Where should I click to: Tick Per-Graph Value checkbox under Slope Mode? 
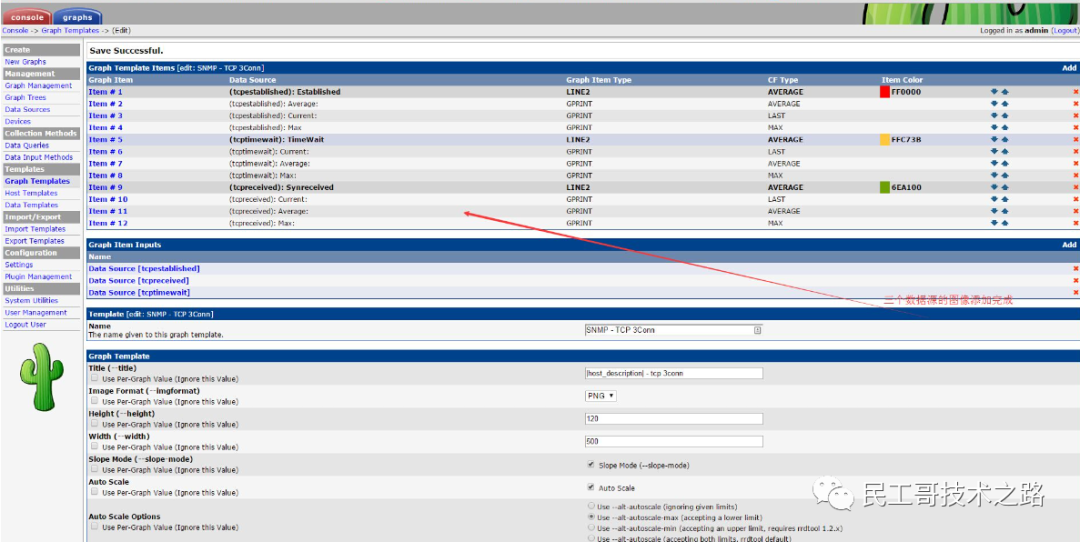click(94, 470)
